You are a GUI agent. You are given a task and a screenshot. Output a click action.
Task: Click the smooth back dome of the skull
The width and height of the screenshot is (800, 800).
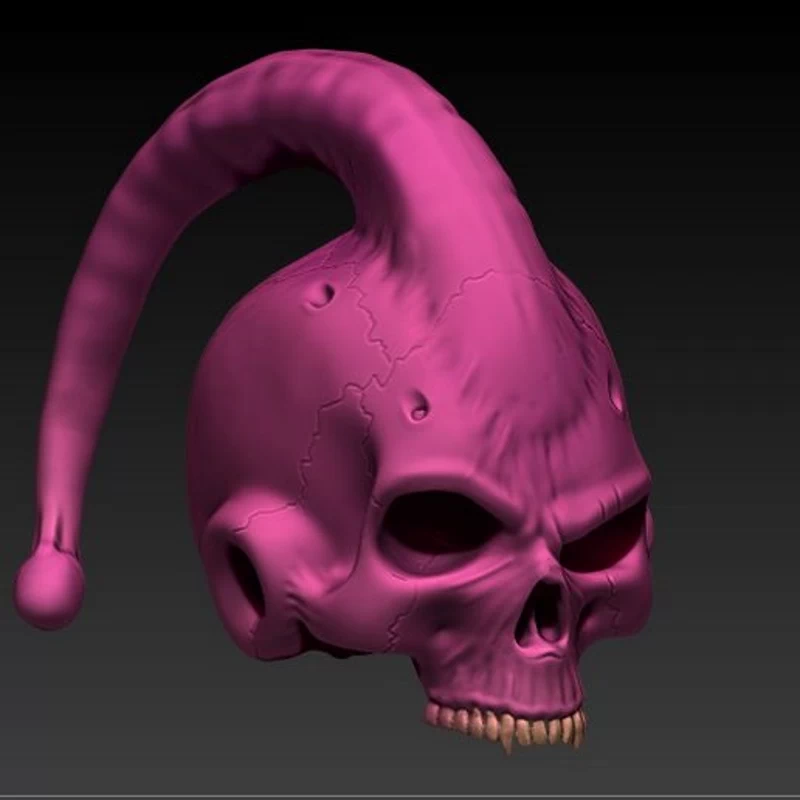click(x=250, y=400)
